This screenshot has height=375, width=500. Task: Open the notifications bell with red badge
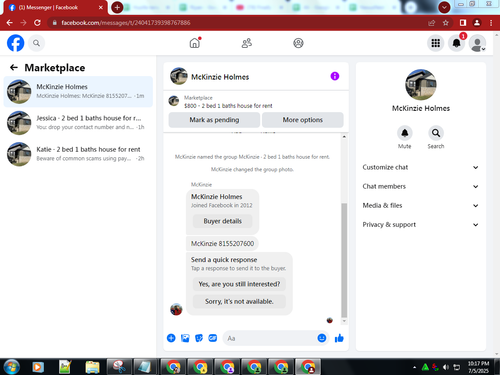pos(456,43)
